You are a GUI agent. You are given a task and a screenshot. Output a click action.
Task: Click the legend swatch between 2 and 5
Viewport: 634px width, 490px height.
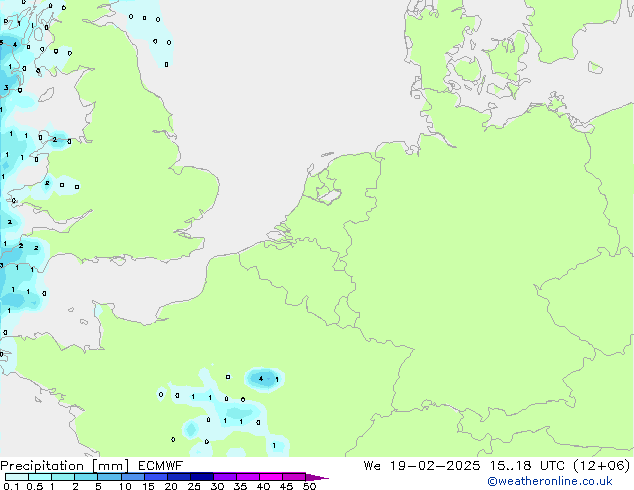tap(86, 477)
